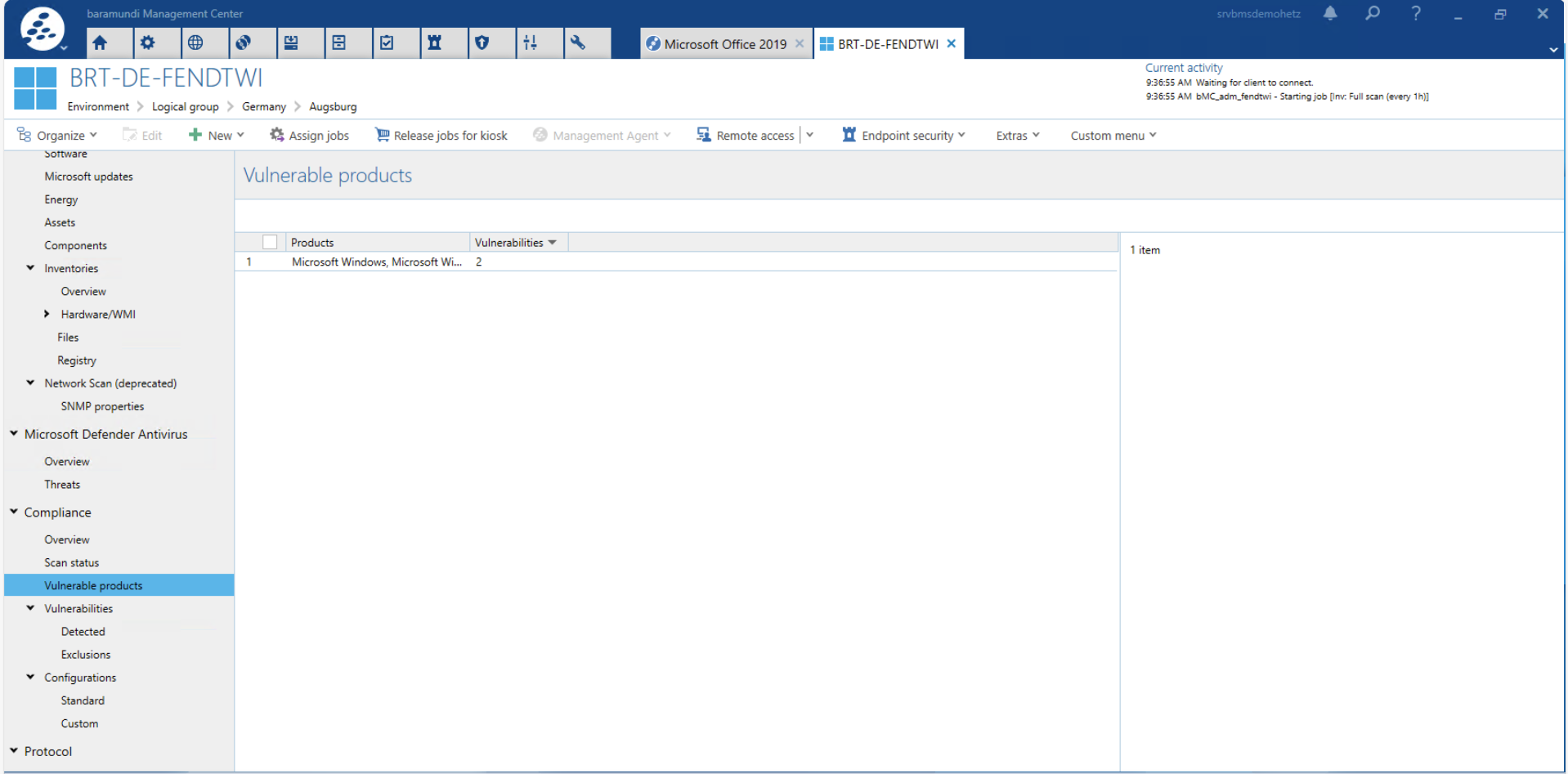Viewport: 1568px width, 774px height.
Task: Click Release jobs for kiosk
Action: 441,136
